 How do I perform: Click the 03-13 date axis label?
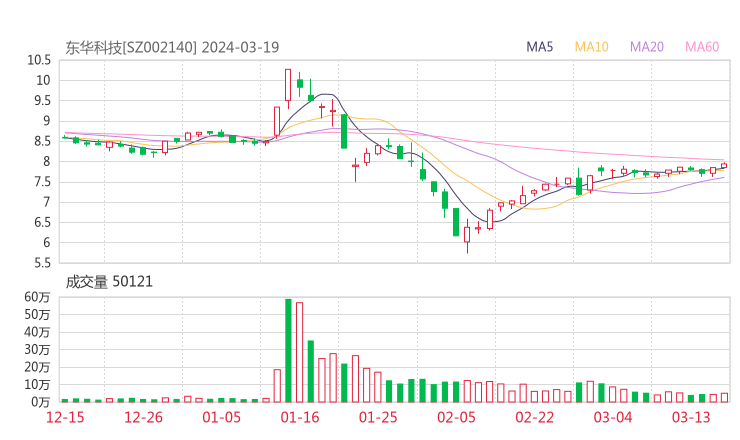pyautogui.click(x=691, y=417)
